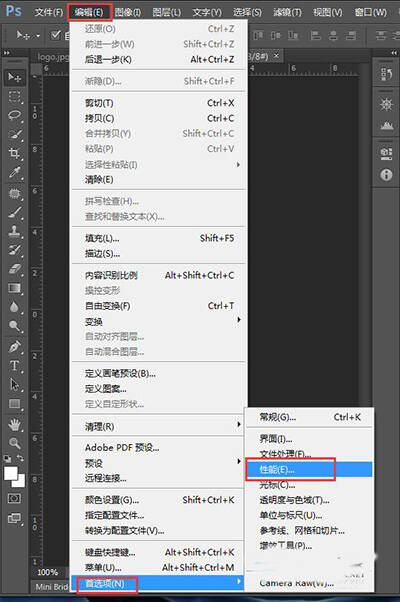Open the Info panel icon
Image resolution: width=400 pixels, height=602 pixels.
point(386,175)
